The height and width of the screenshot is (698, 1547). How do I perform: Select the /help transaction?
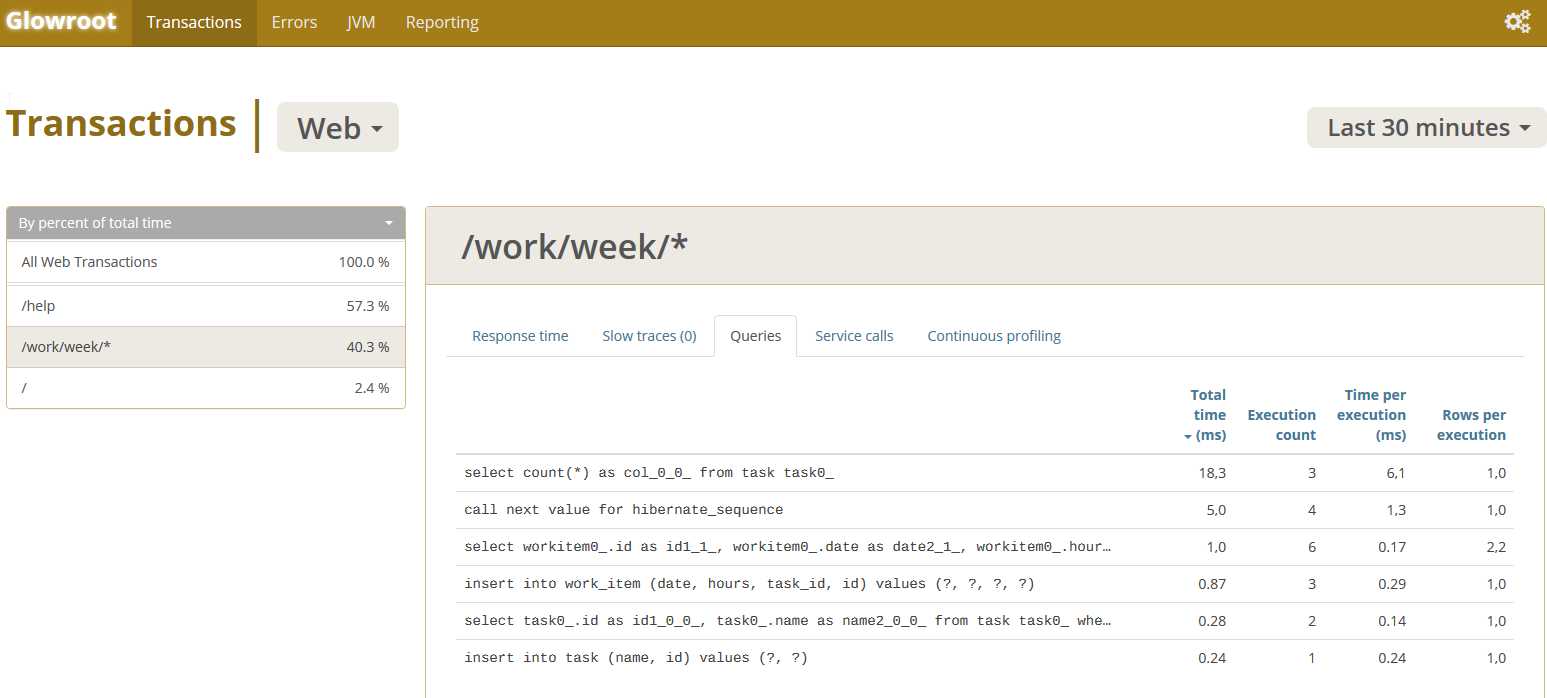click(x=206, y=306)
